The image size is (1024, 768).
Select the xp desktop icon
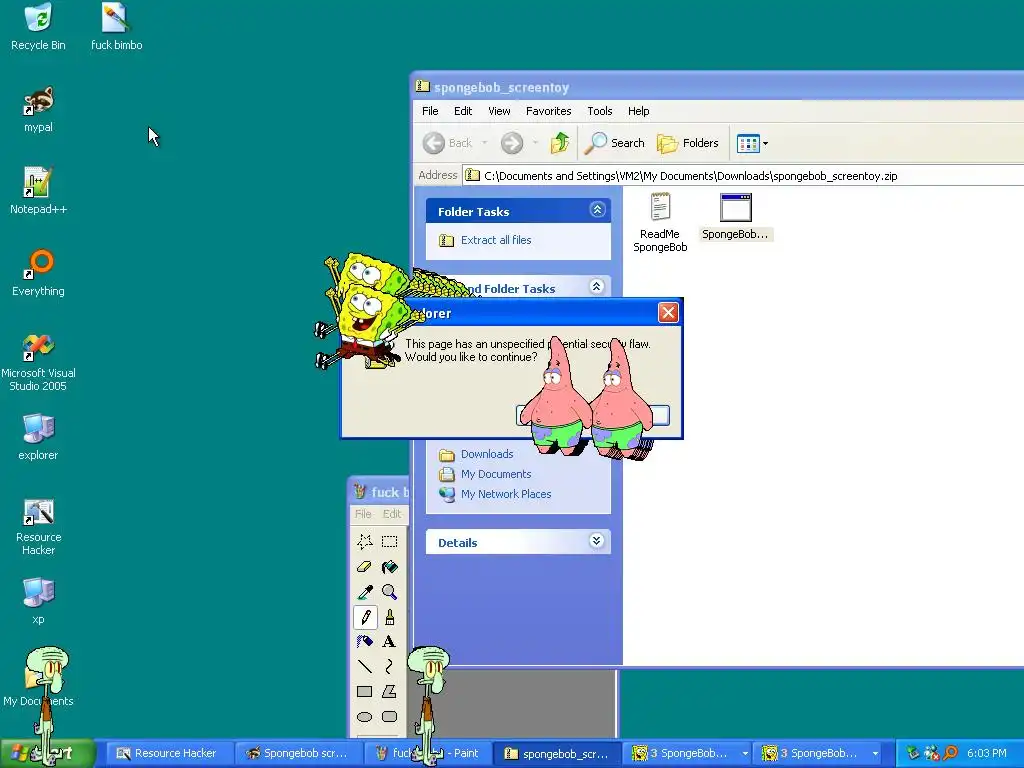point(38,601)
